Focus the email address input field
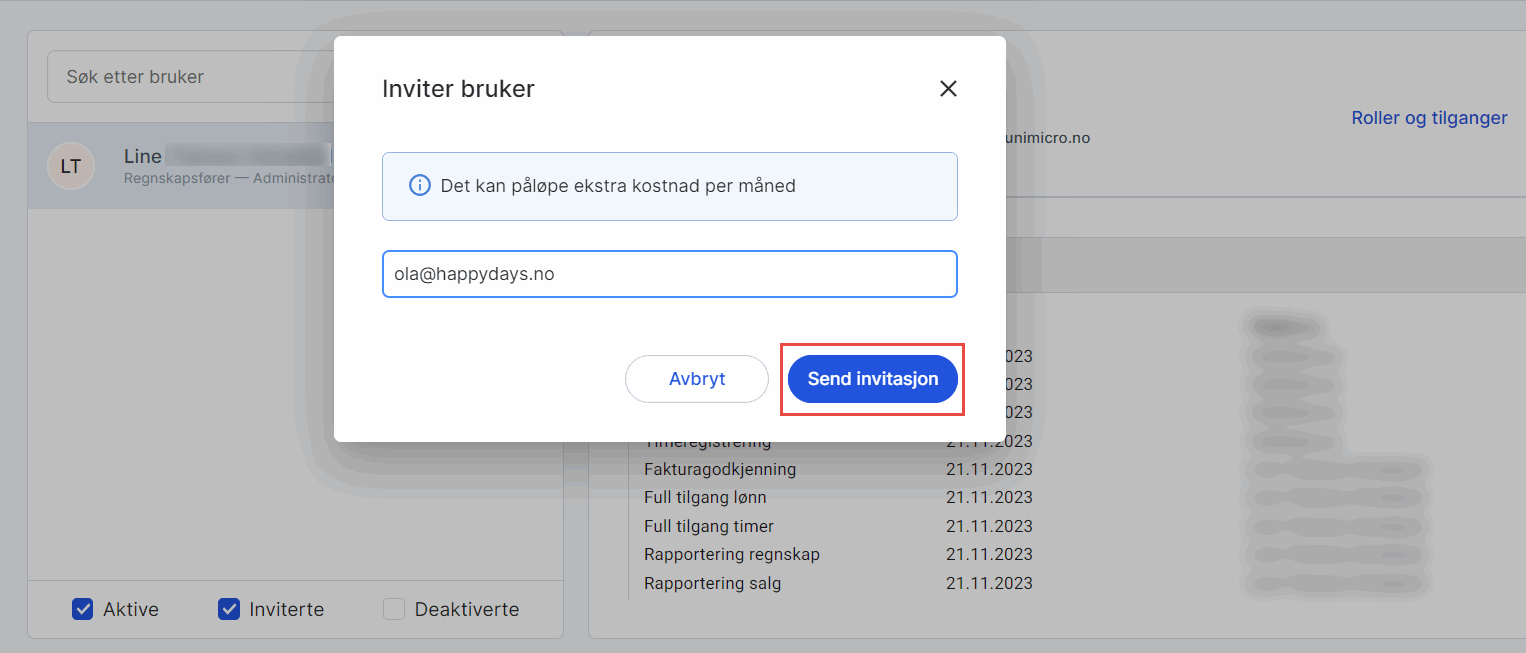 (669, 274)
